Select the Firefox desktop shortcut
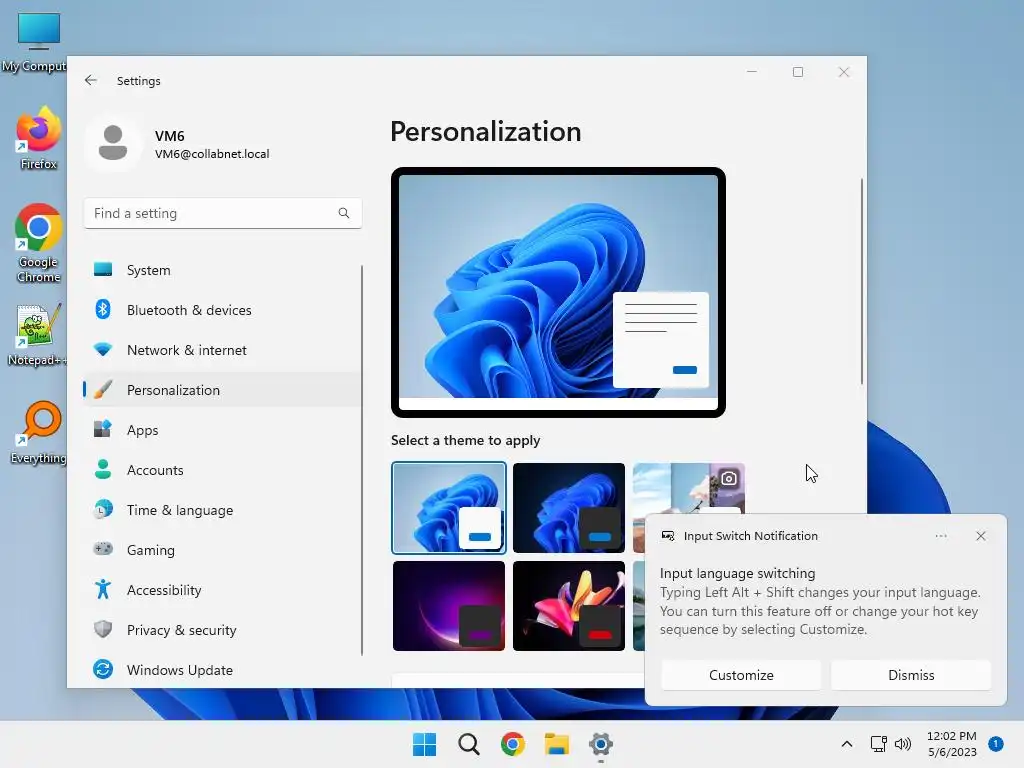The width and height of the screenshot is (1024, 768). [x=39, y=138]
